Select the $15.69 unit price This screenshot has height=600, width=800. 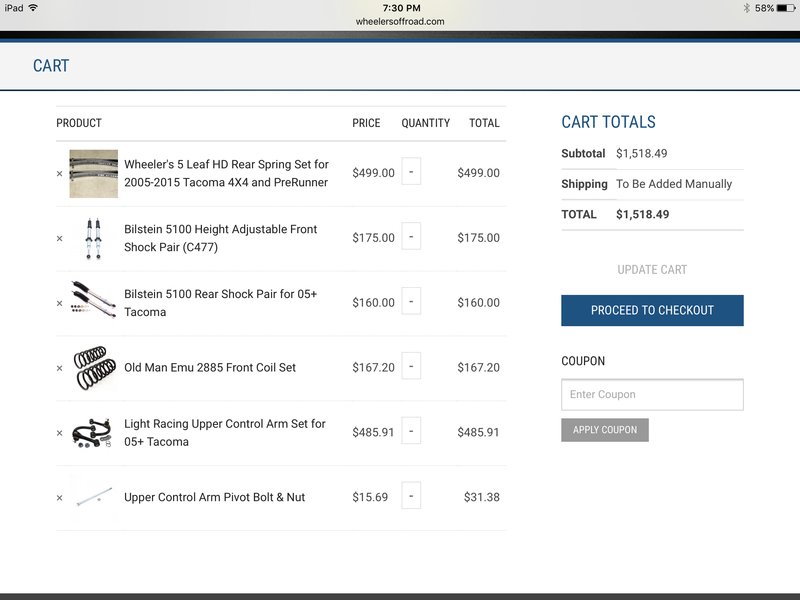[x=370, y=497]
